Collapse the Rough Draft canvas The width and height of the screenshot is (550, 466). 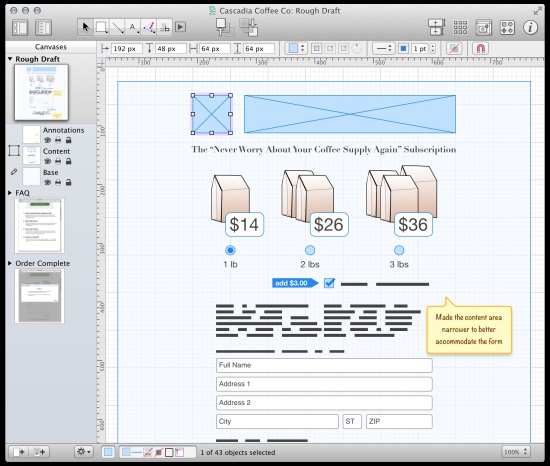[10, 59]
